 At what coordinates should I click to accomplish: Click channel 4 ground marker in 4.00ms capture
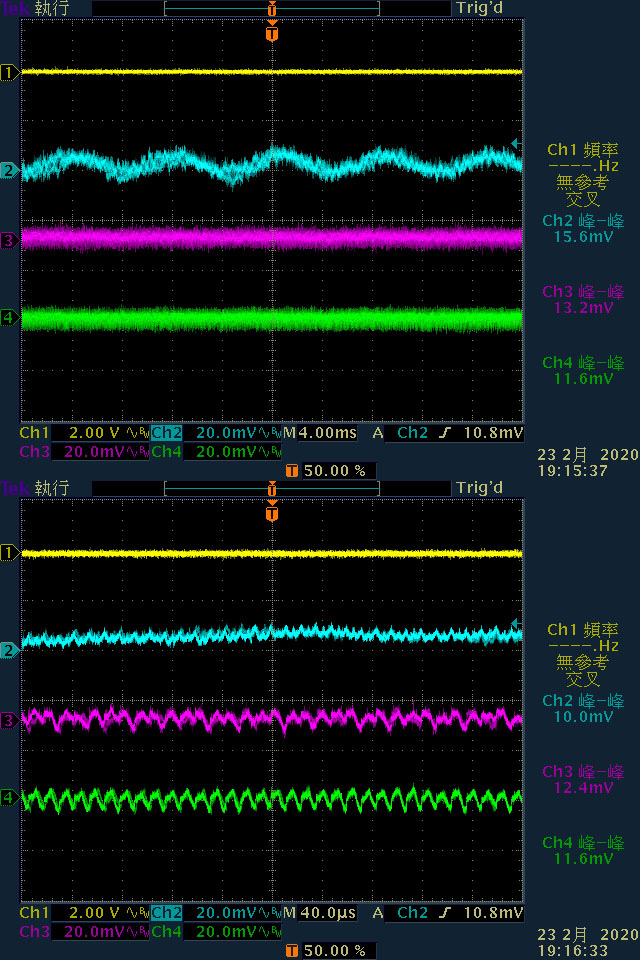click(x=9, y=317)
